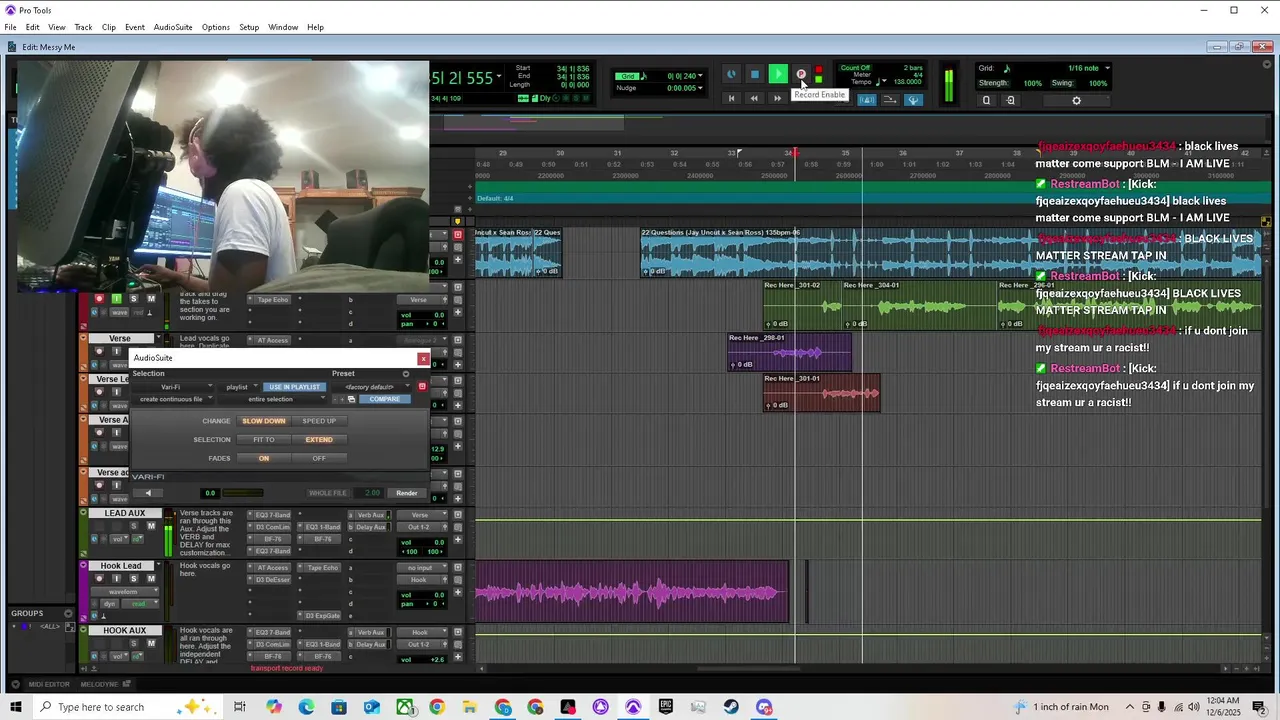
Task: Open Hook Lead read automation dropdown
Action: coord(139,604)
